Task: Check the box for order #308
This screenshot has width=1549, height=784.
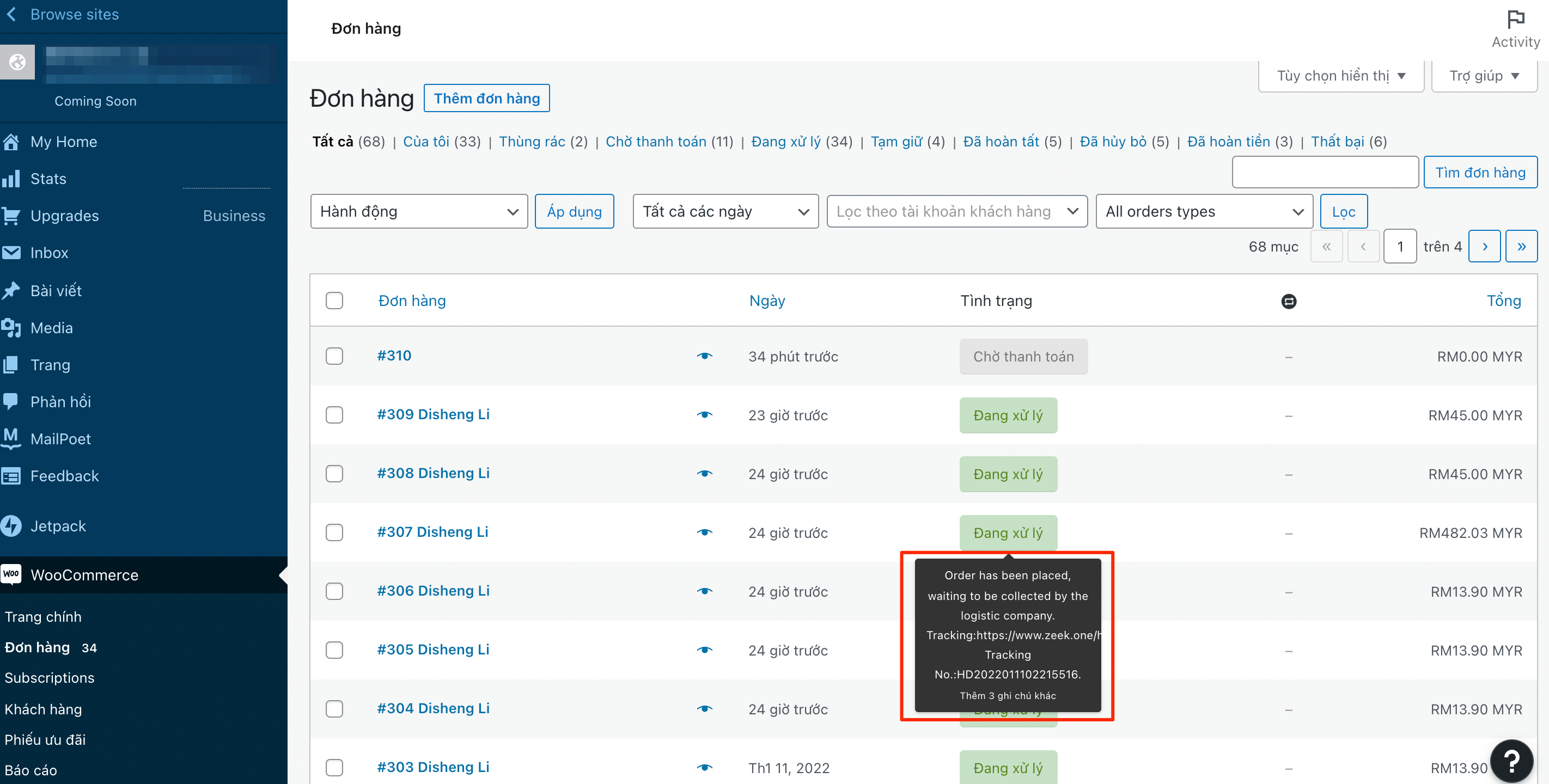Action: 334,474
